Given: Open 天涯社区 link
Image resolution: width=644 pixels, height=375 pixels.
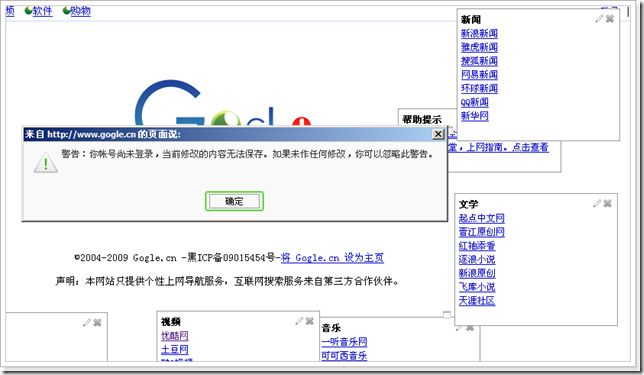Looking at the screenshot, I should [477, 301].
